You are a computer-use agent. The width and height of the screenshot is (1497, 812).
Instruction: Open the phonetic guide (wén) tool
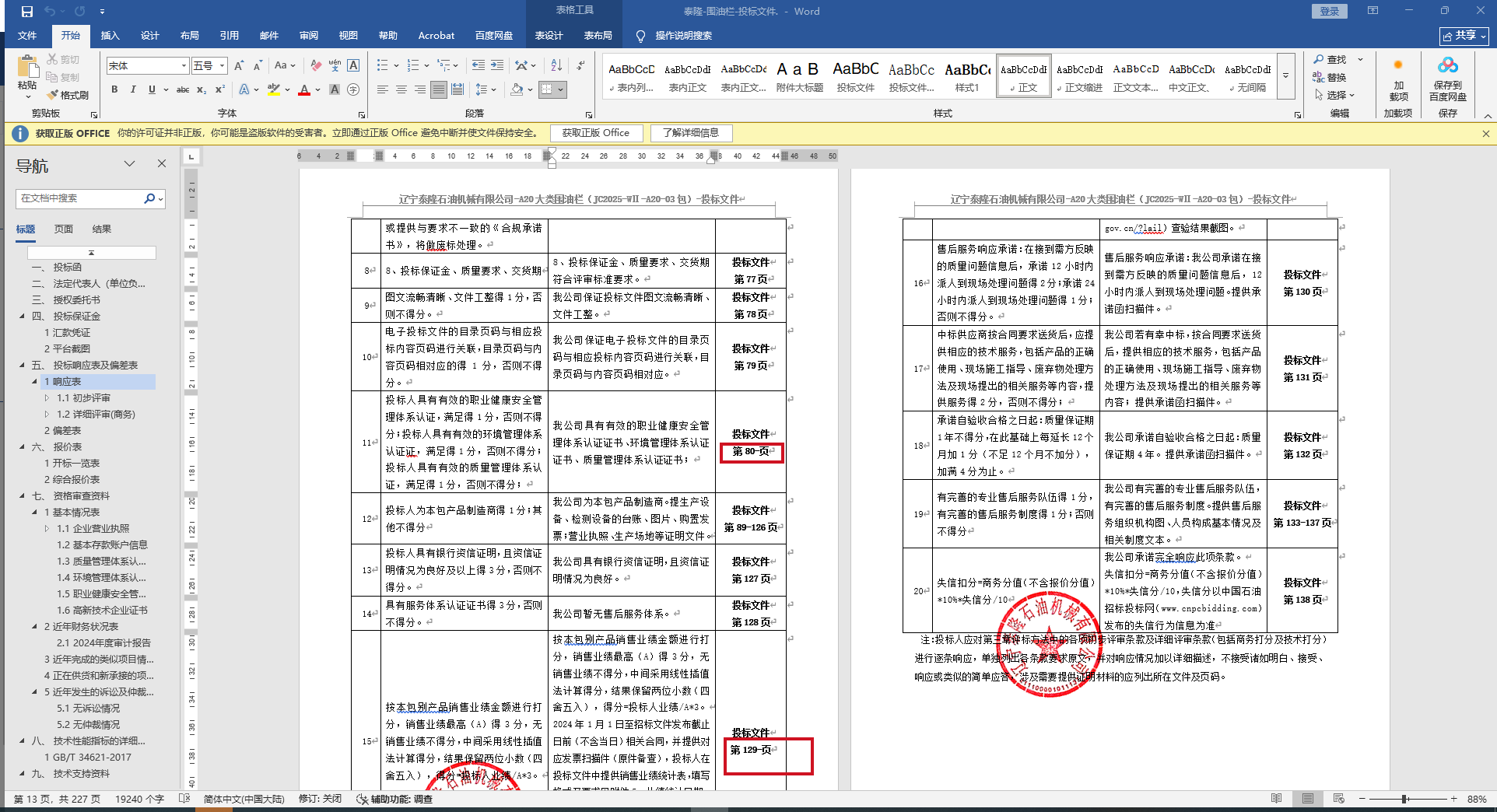[335, 66]
